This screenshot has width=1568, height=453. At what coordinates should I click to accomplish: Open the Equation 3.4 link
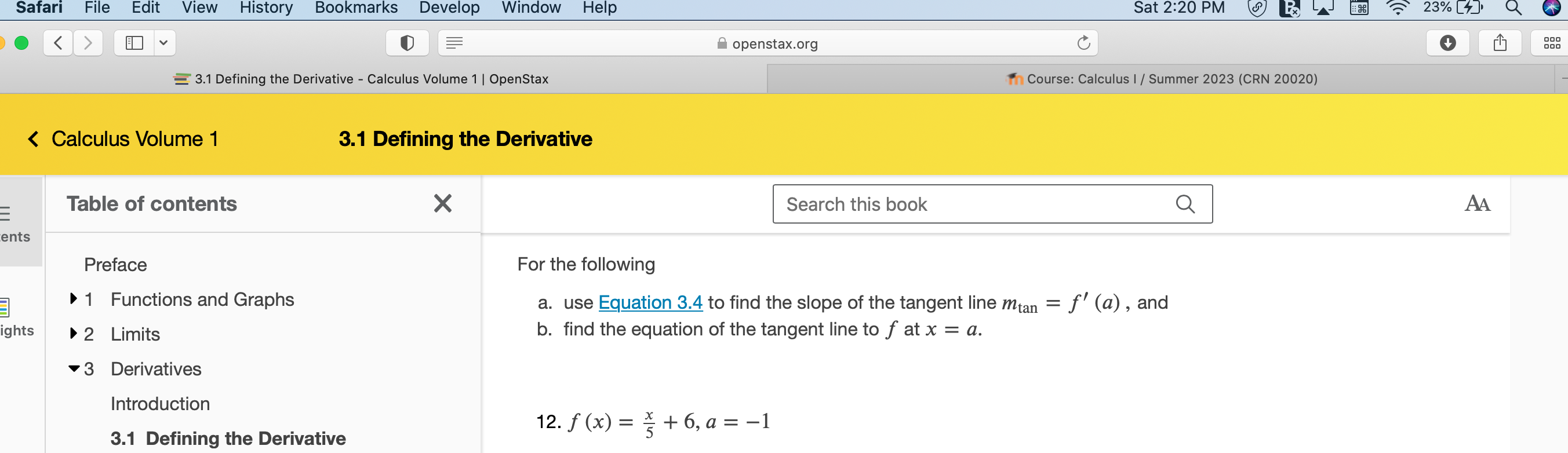coord(650,303)
